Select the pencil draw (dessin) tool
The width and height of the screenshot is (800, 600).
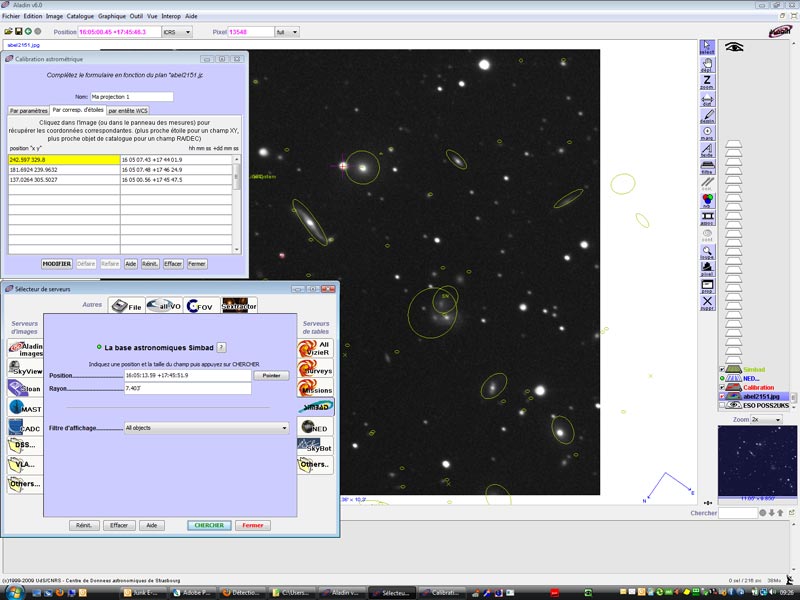707,115
